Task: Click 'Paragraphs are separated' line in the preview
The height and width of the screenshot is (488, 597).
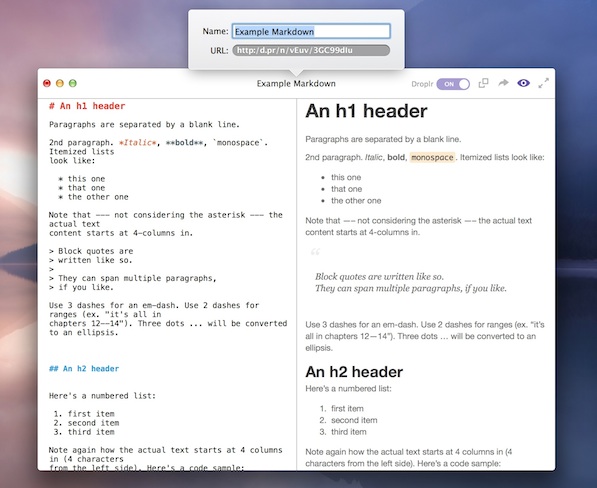Action: [x=383, y=139]
